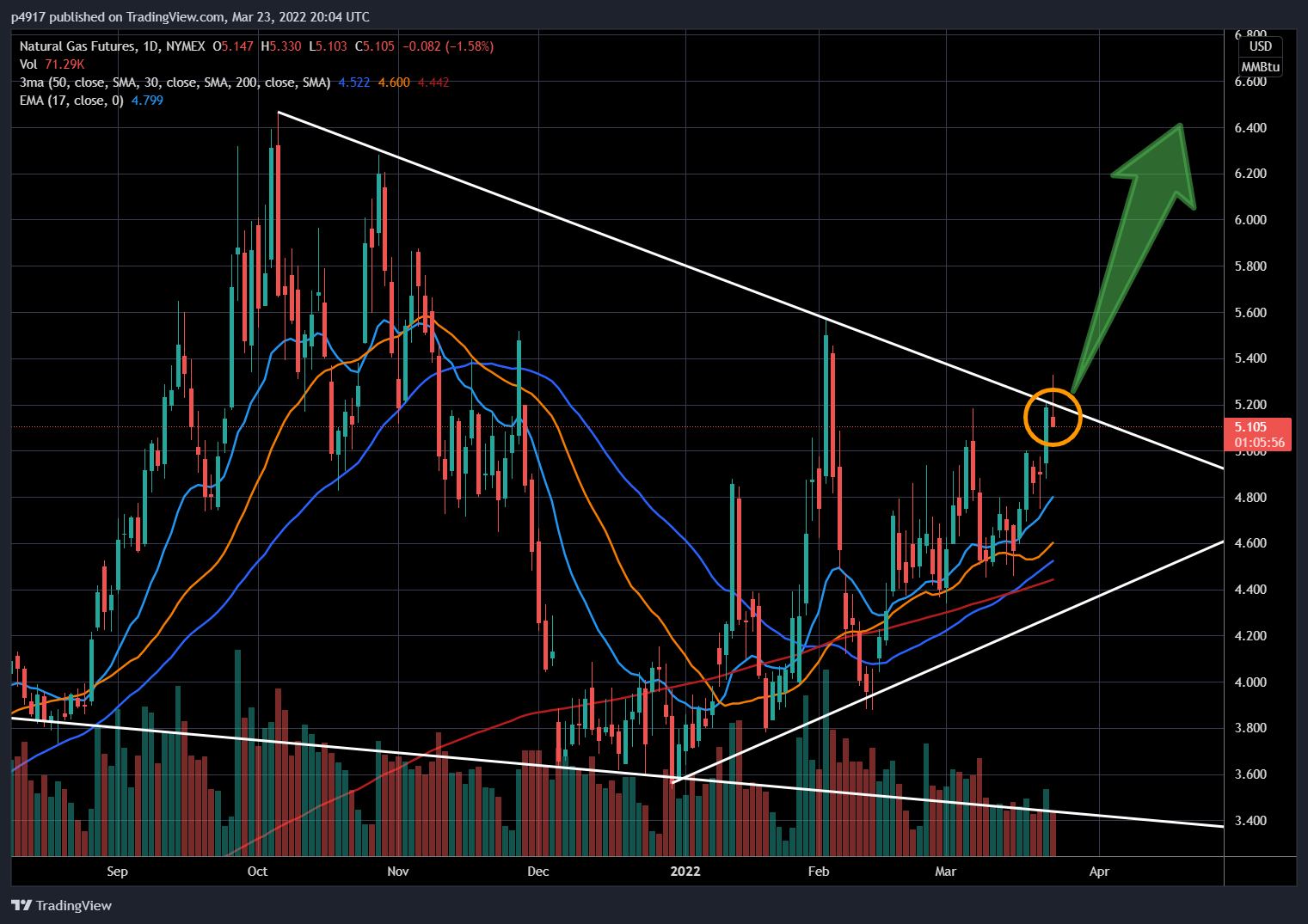Click the Mar label on time axis

(x=945, y=872)
